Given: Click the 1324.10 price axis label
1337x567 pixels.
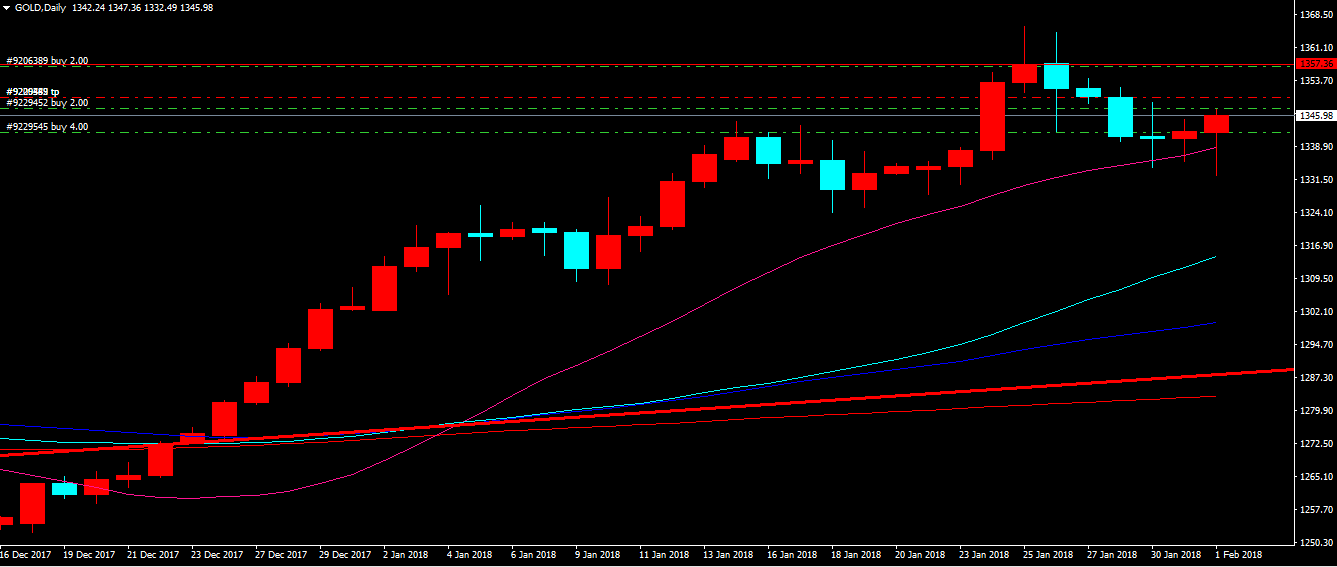Looking at the screenshot, I should (x=1316, y=213).
